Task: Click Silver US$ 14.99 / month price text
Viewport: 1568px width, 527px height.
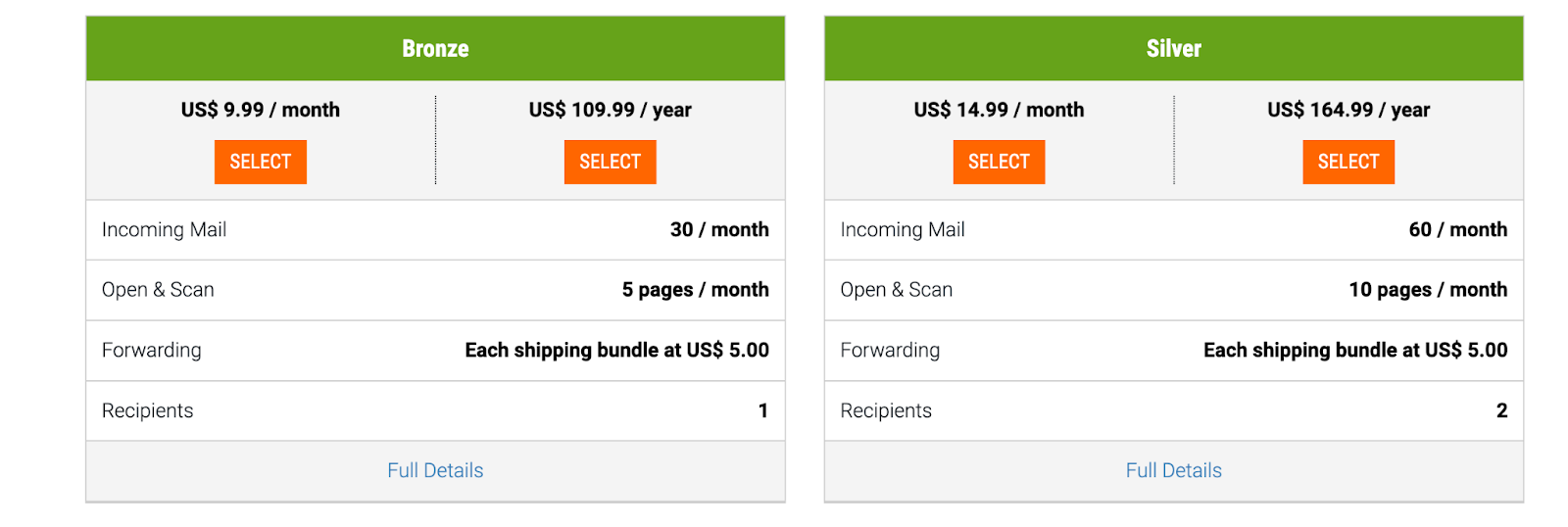Action: click(999, 110)
